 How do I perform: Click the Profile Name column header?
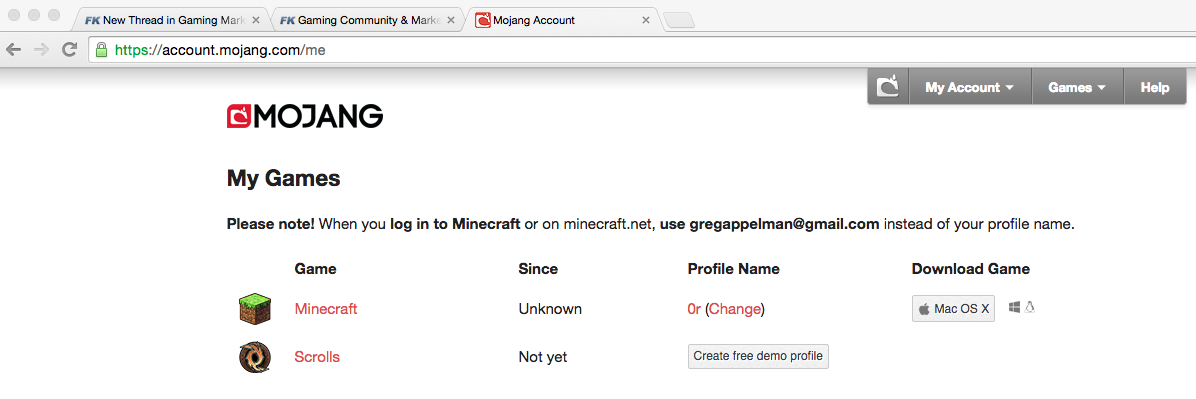coord(733,269)
